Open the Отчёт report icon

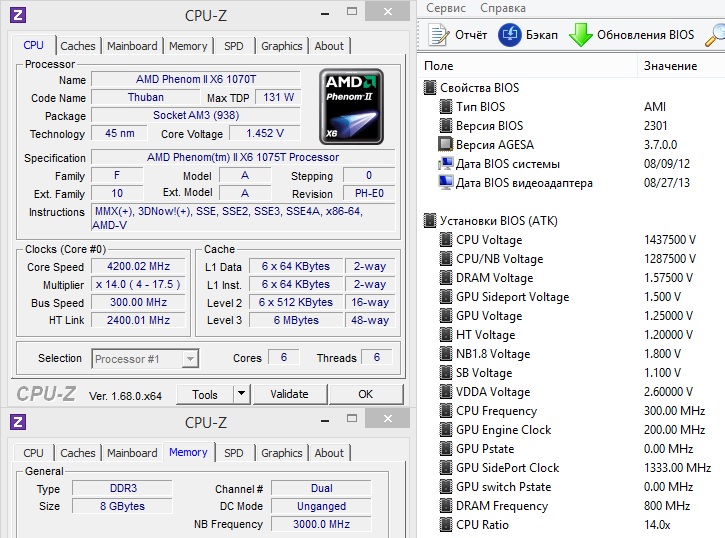pyautogui.click(x=438, y=35)
